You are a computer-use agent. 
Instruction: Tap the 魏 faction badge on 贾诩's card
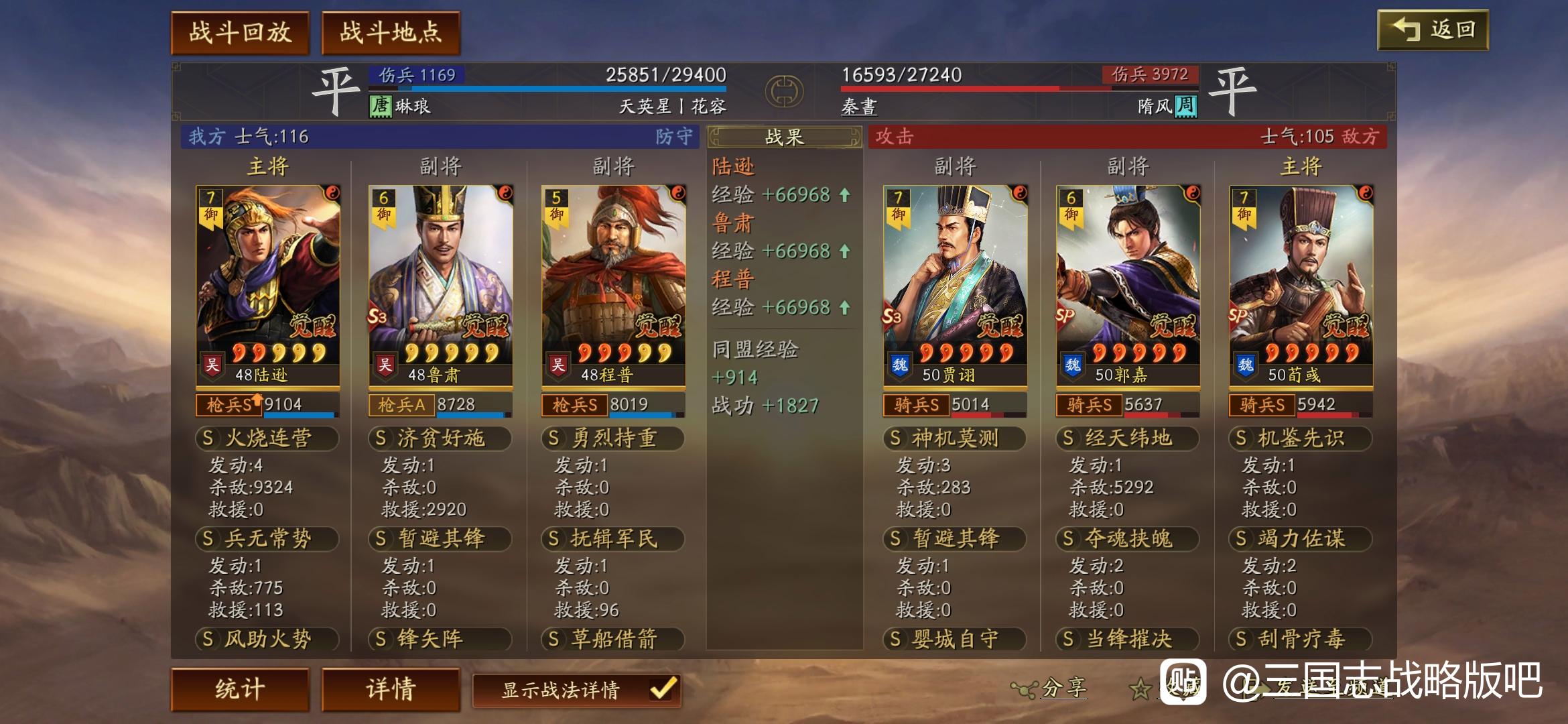pos(900,365)
